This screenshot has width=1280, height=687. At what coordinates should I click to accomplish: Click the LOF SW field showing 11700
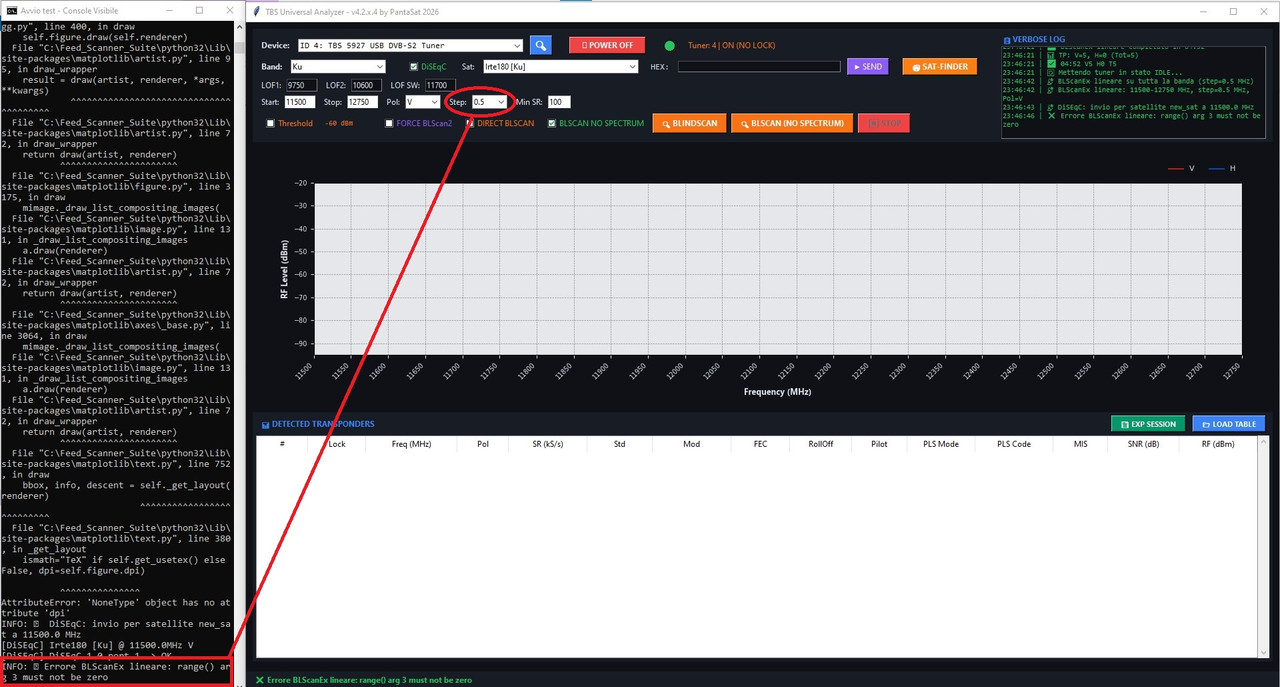pyautogui.click(x=441, y=85)
